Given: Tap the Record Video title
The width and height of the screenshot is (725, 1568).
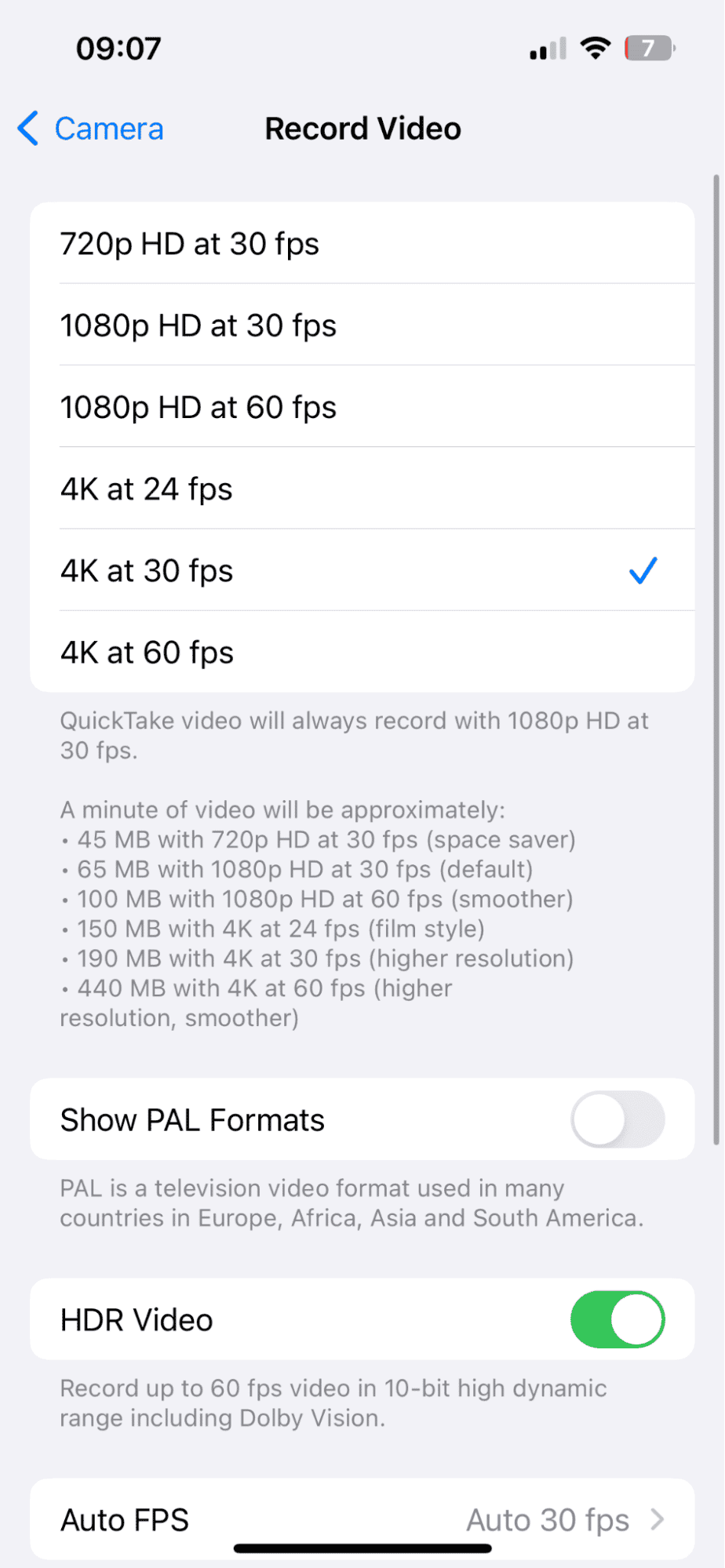Looking at the screenshot, I should click(x=362, y=128).
